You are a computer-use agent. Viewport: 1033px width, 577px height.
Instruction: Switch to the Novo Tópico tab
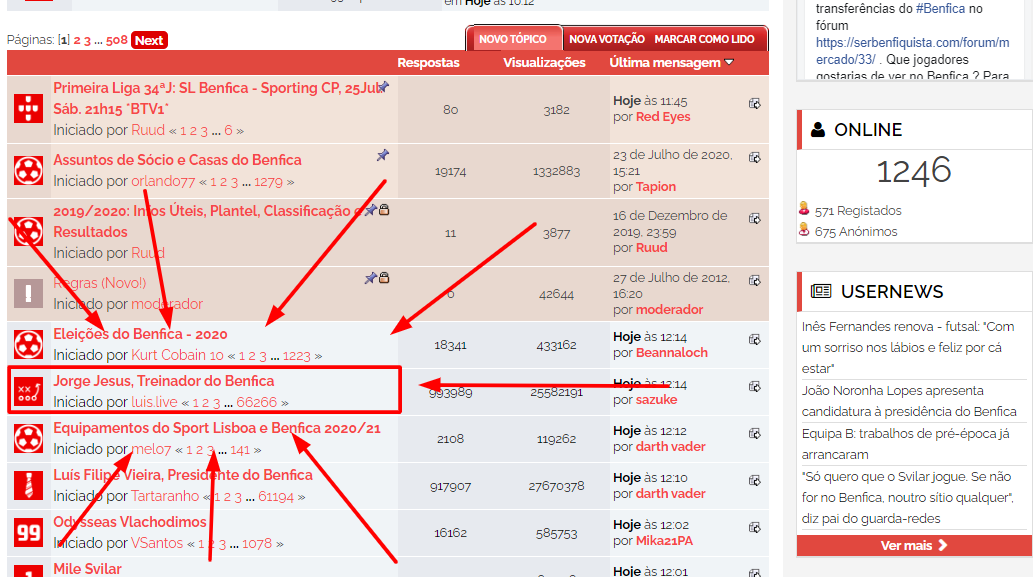pyautogui.click(x=513, y=39)
